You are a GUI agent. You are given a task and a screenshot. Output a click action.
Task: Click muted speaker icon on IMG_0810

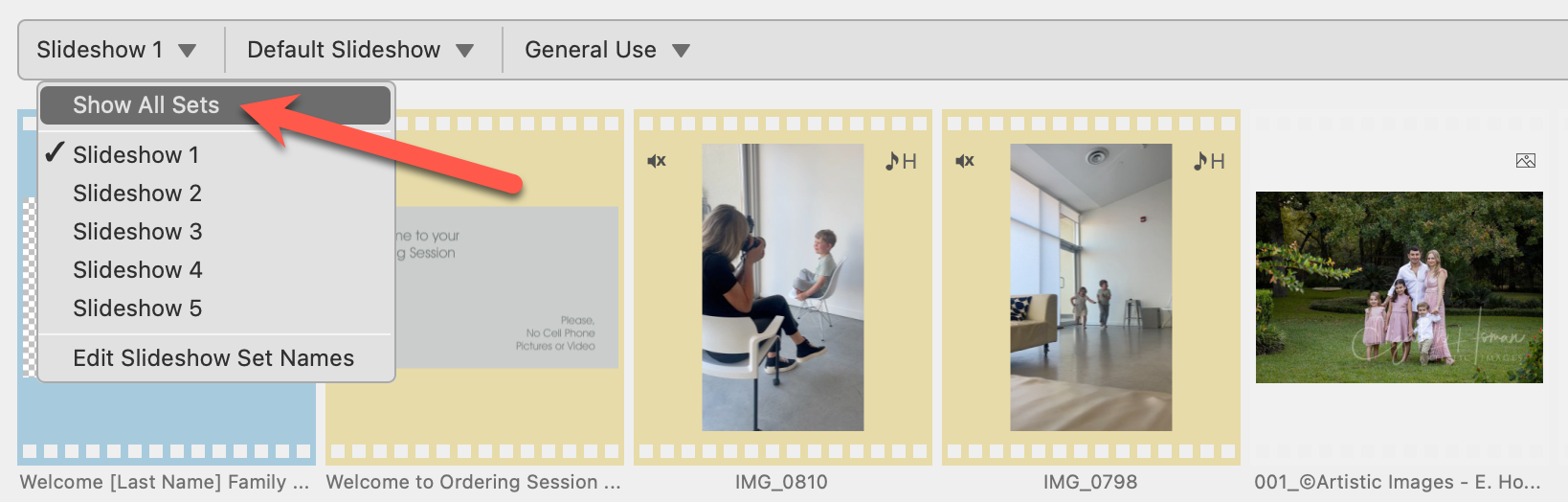coord(657,161)
